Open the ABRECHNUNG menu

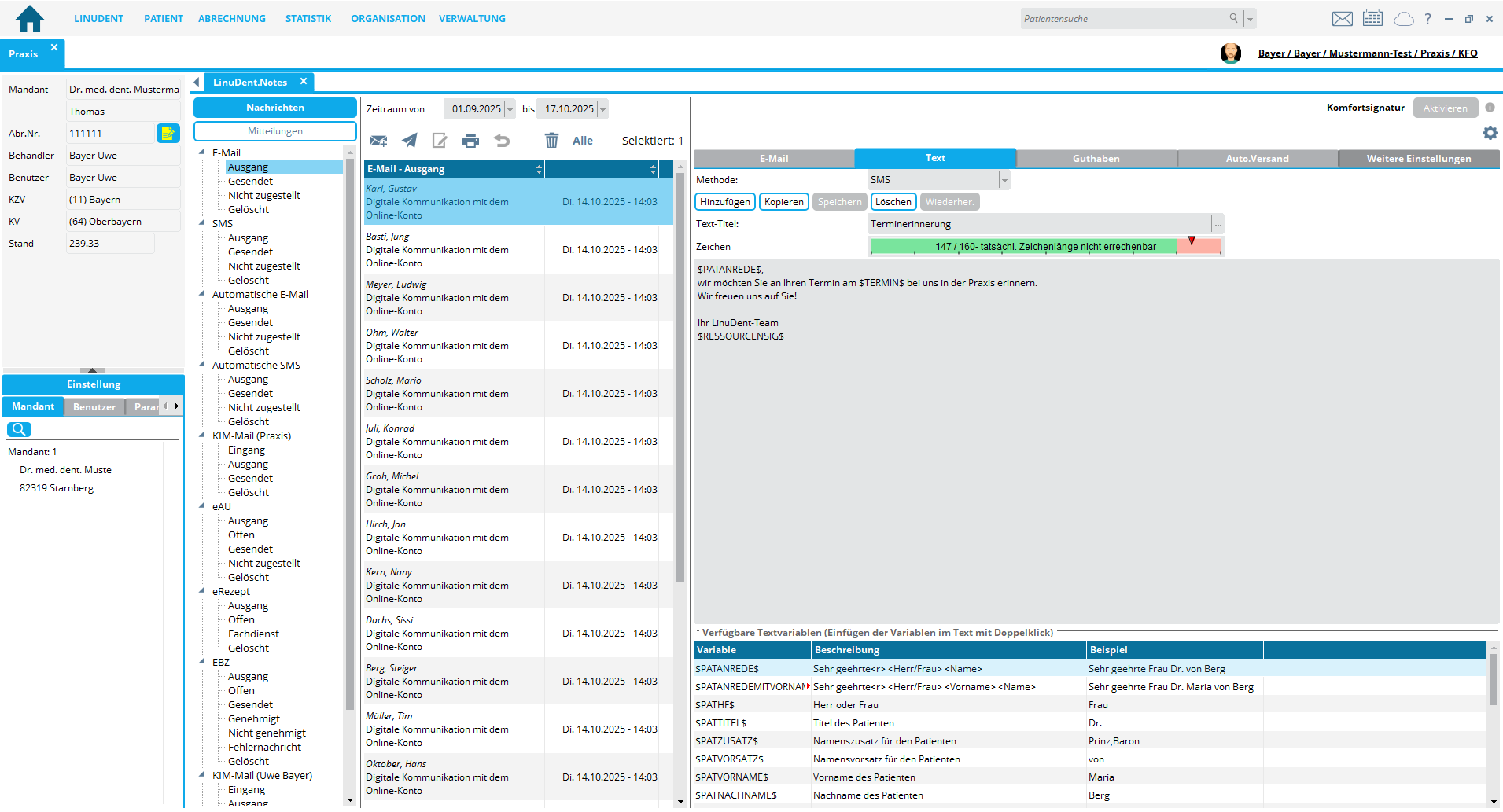pos(231,18)
